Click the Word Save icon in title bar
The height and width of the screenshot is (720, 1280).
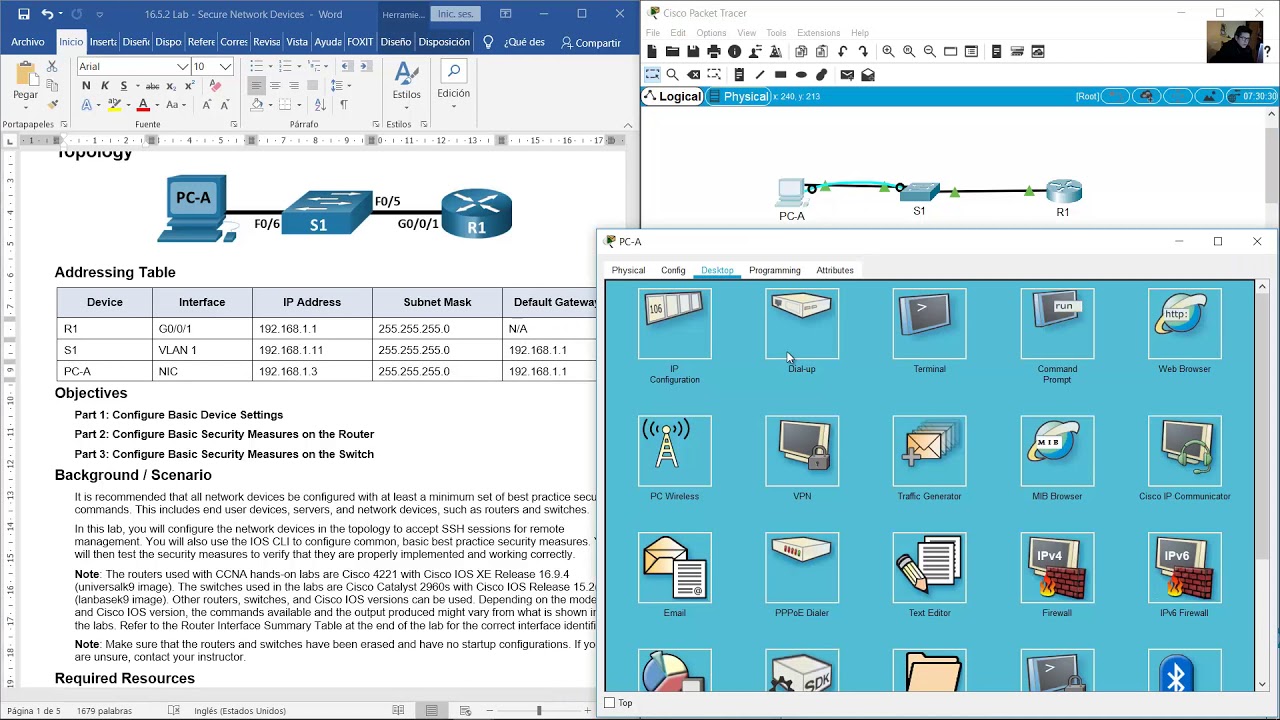23,14
